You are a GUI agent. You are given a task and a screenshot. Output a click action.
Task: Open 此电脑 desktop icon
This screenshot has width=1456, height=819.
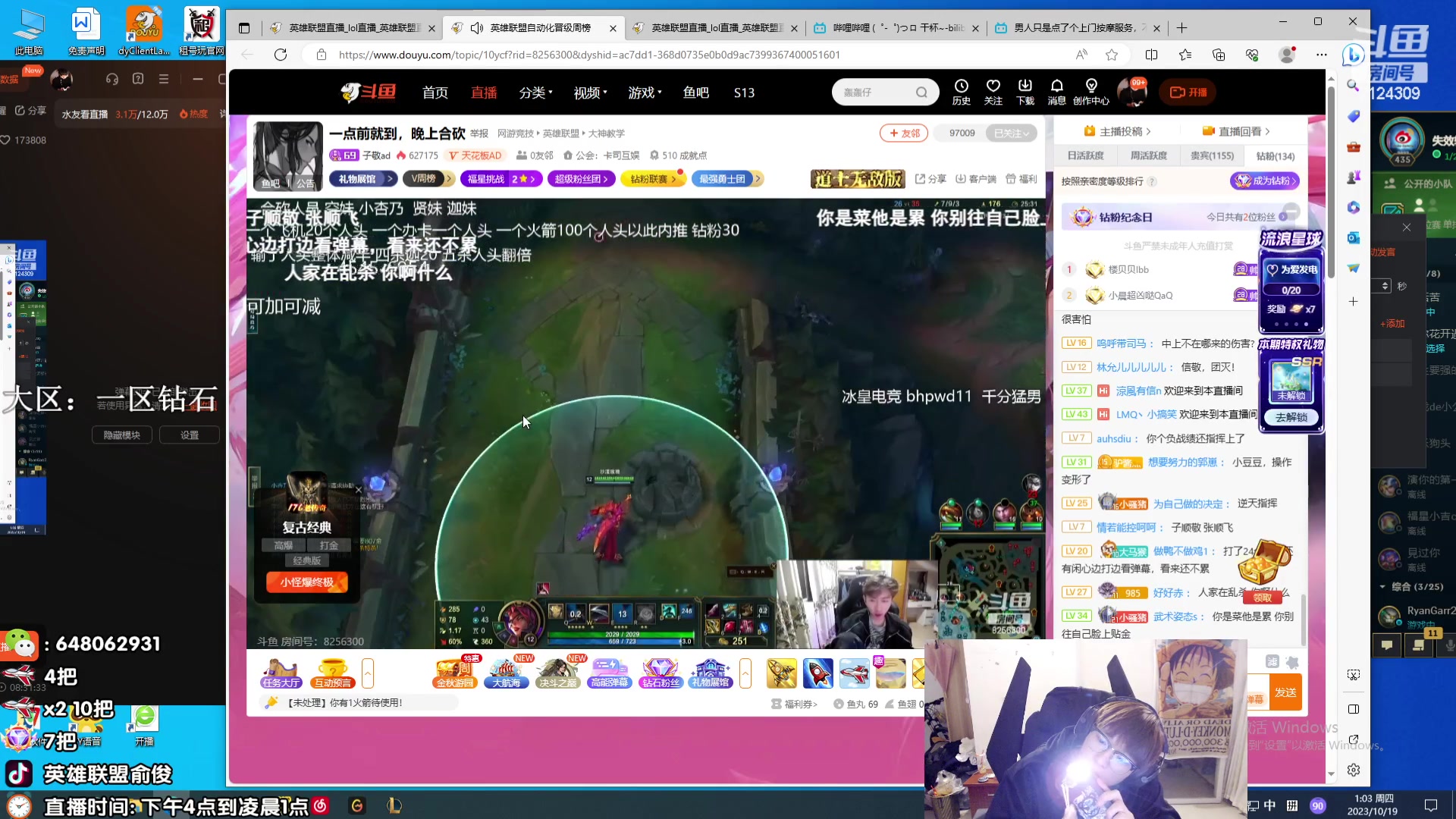[29, 33]
